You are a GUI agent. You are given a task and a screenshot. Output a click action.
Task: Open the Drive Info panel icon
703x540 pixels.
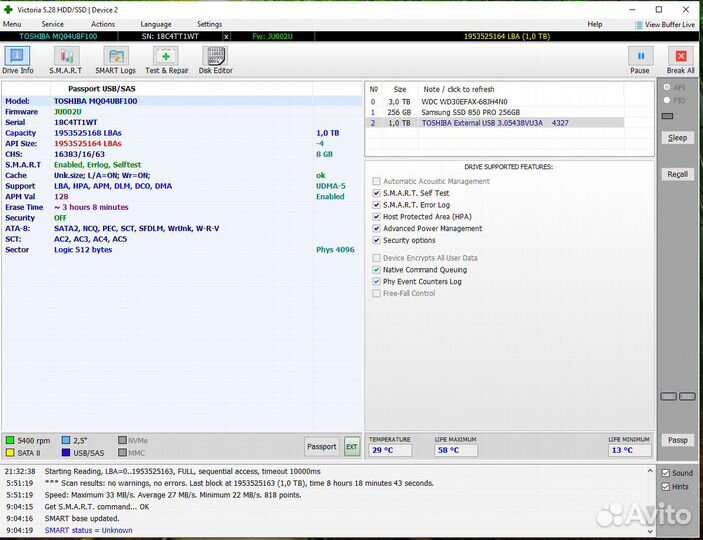point(17,60)
